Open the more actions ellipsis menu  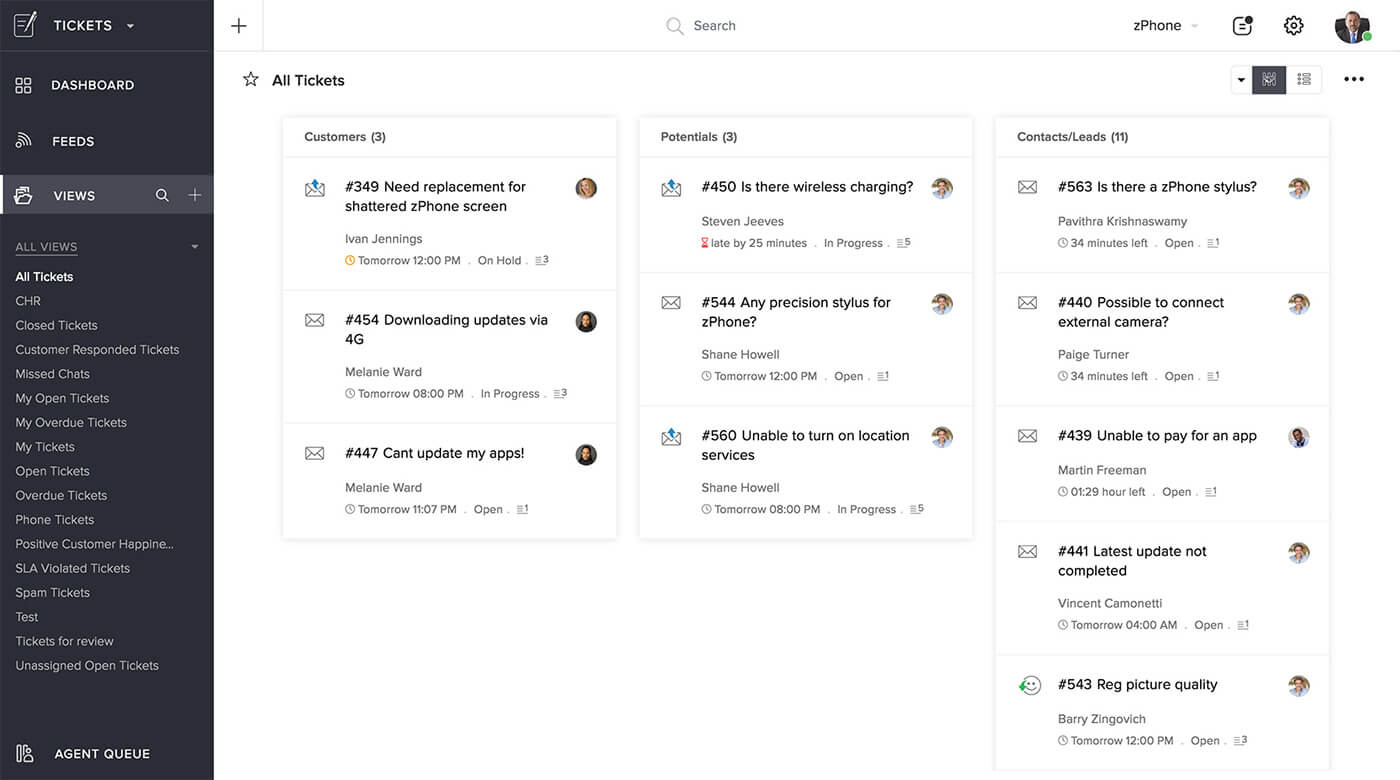tap(1354, 80)
